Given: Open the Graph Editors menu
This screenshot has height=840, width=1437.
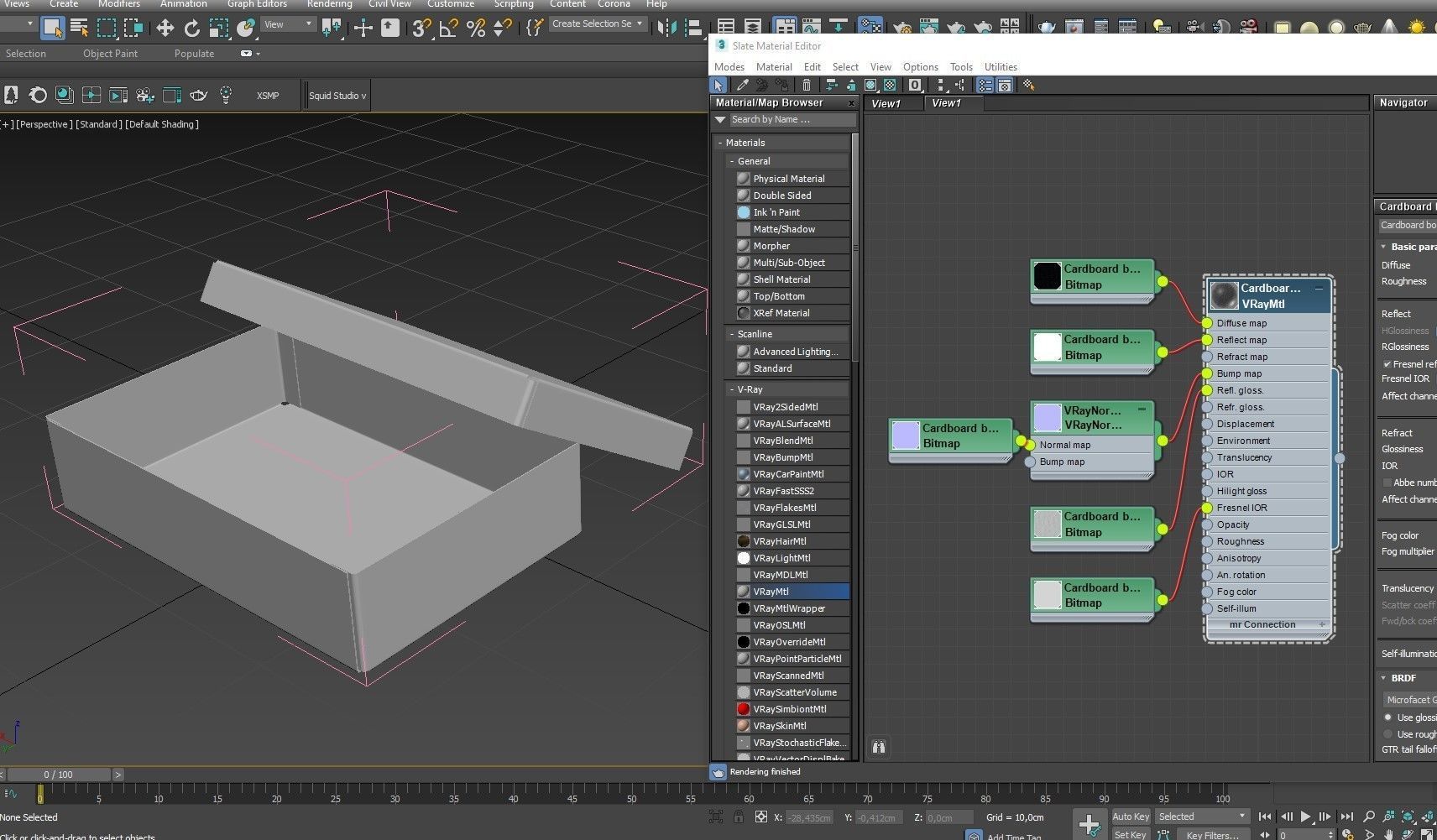Looking at the screenshot, I should pos(257,4).
